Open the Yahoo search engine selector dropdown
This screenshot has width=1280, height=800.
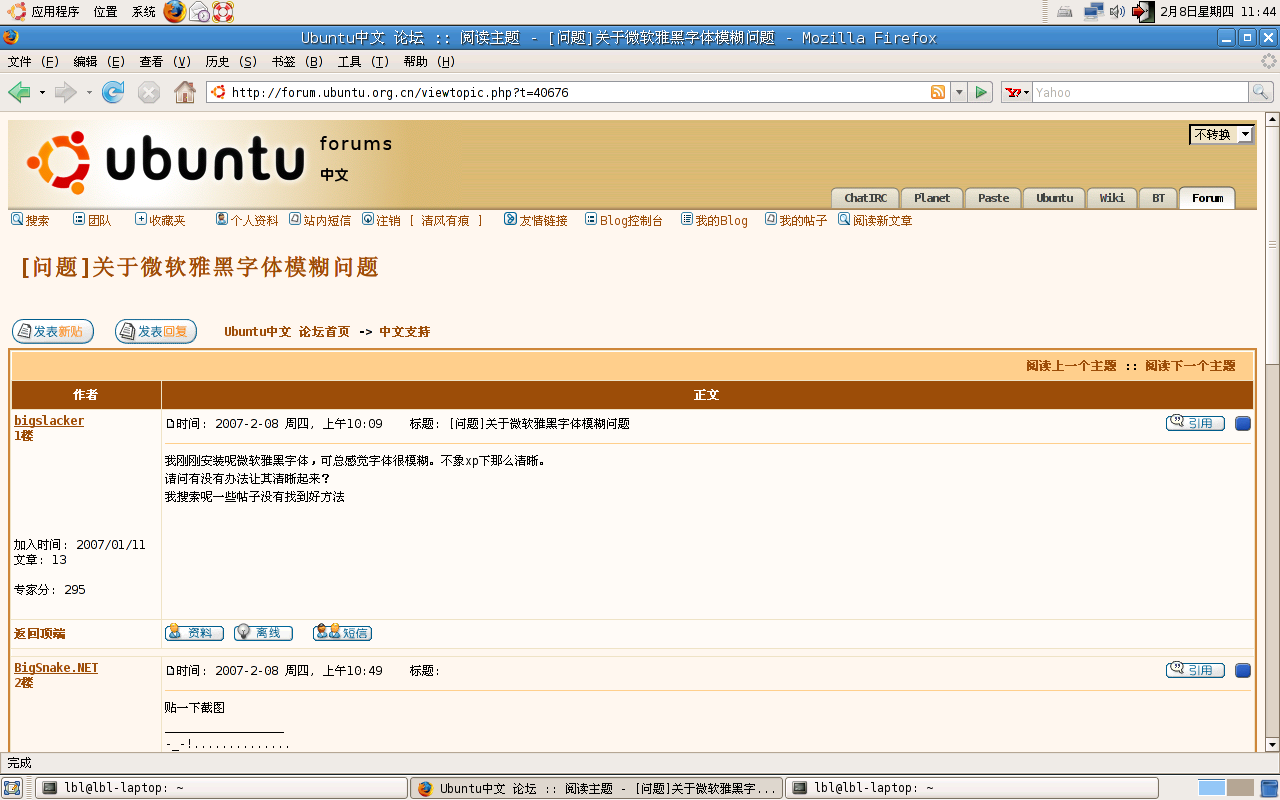point(1017,92)
